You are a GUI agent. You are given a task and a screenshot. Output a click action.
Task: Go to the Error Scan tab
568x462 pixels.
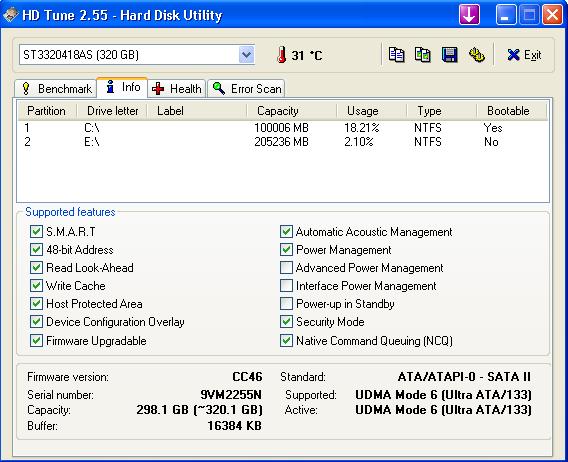coord(246,89)
